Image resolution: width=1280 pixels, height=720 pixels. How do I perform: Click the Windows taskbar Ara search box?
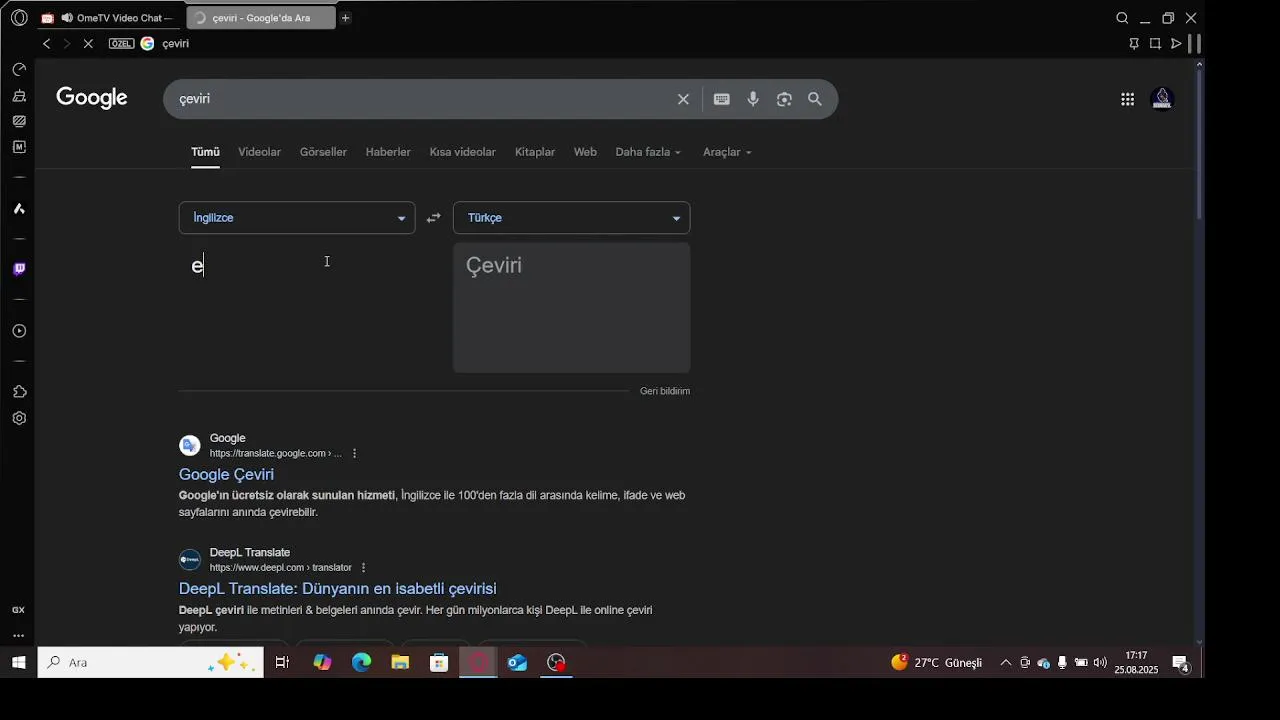click(x=151, y=663)
